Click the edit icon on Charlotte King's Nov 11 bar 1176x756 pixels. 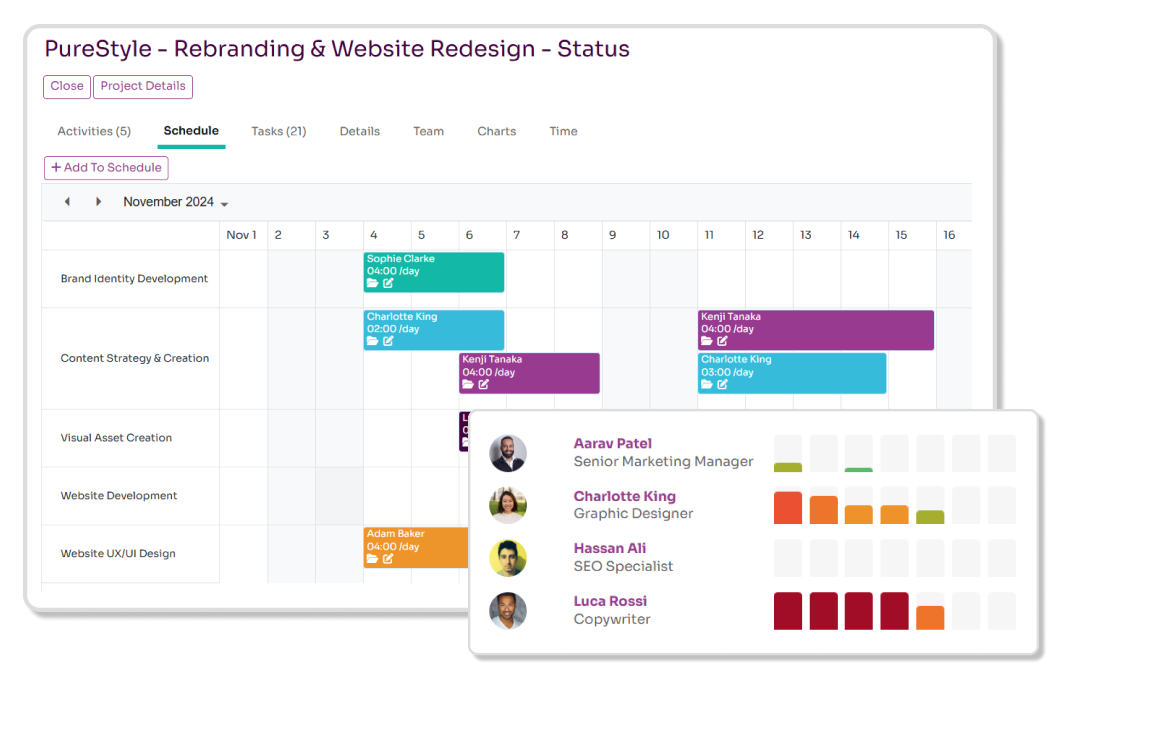coord(722,384)
